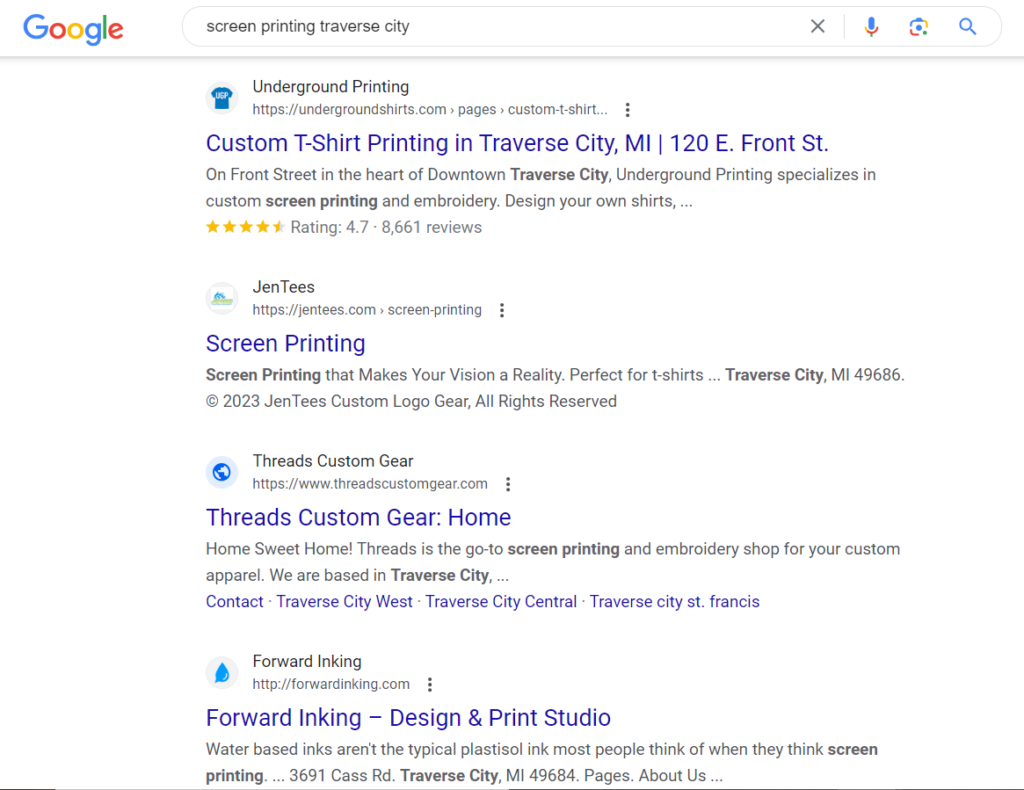Image resolution: width=1024 pixels, height=790 pixels.
Task: Click the Google logo
Action: point(73,29)
